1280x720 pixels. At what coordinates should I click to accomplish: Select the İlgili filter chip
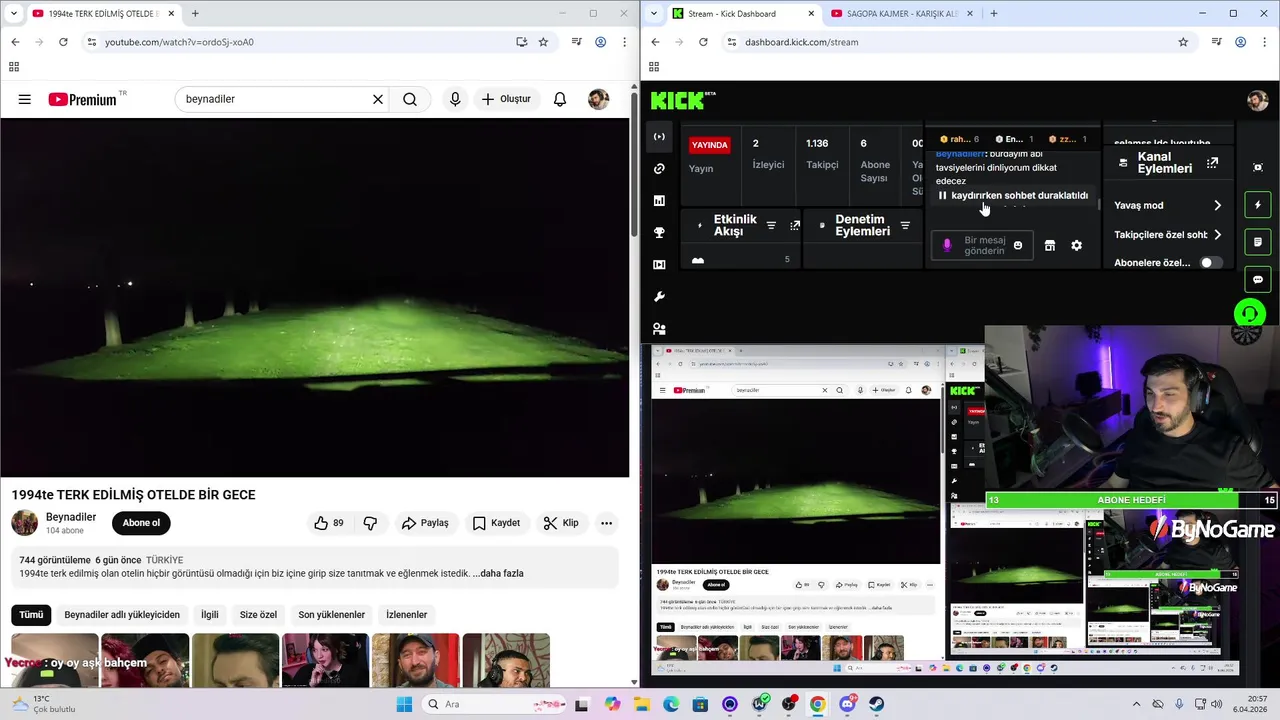point(210,615)
